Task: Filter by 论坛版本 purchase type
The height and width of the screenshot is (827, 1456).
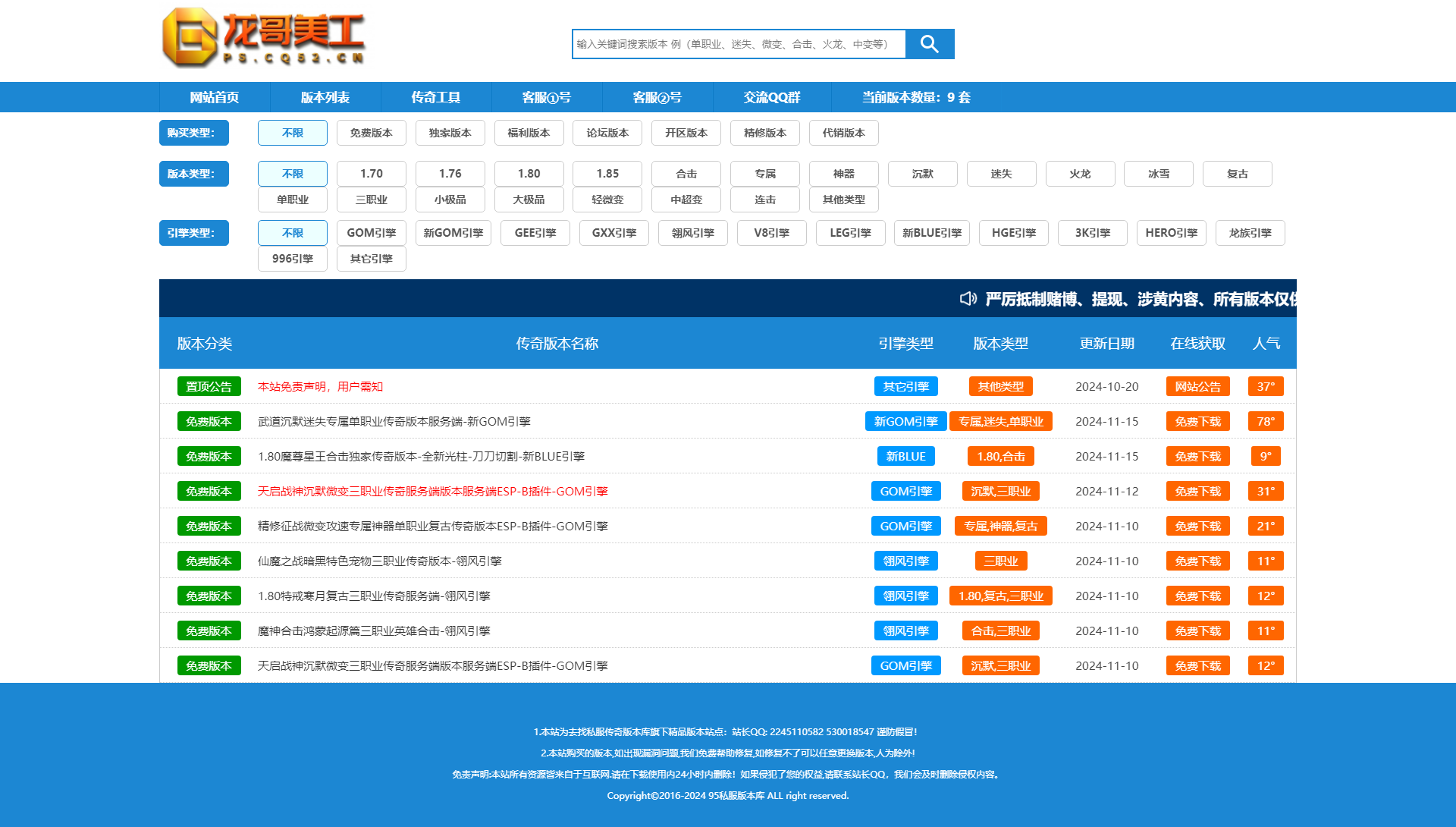Action: (607, 133)
